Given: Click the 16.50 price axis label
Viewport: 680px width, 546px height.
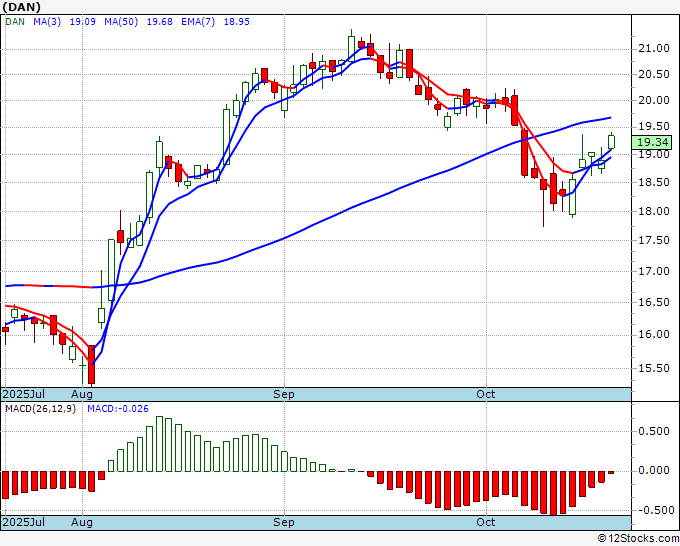Looking at the screenshot, I should (x=654, y=302).
